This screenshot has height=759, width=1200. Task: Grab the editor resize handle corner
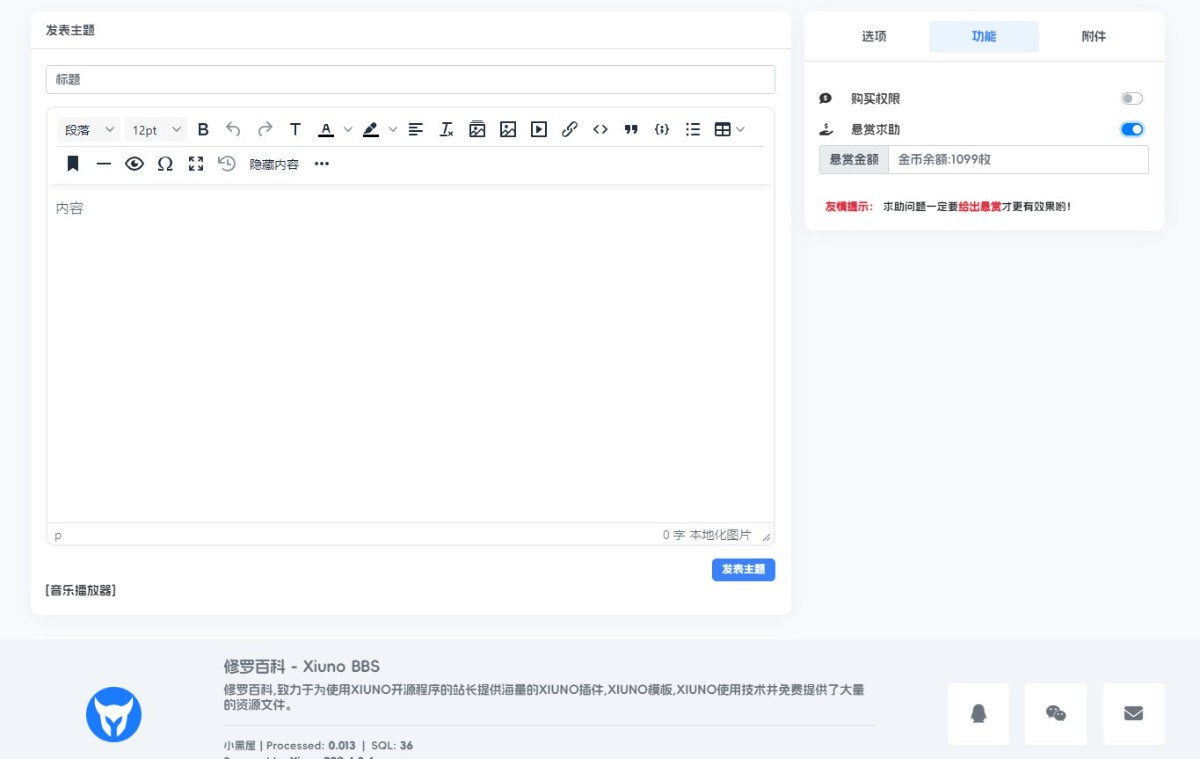pyautogui.click(x=766, y=536)
